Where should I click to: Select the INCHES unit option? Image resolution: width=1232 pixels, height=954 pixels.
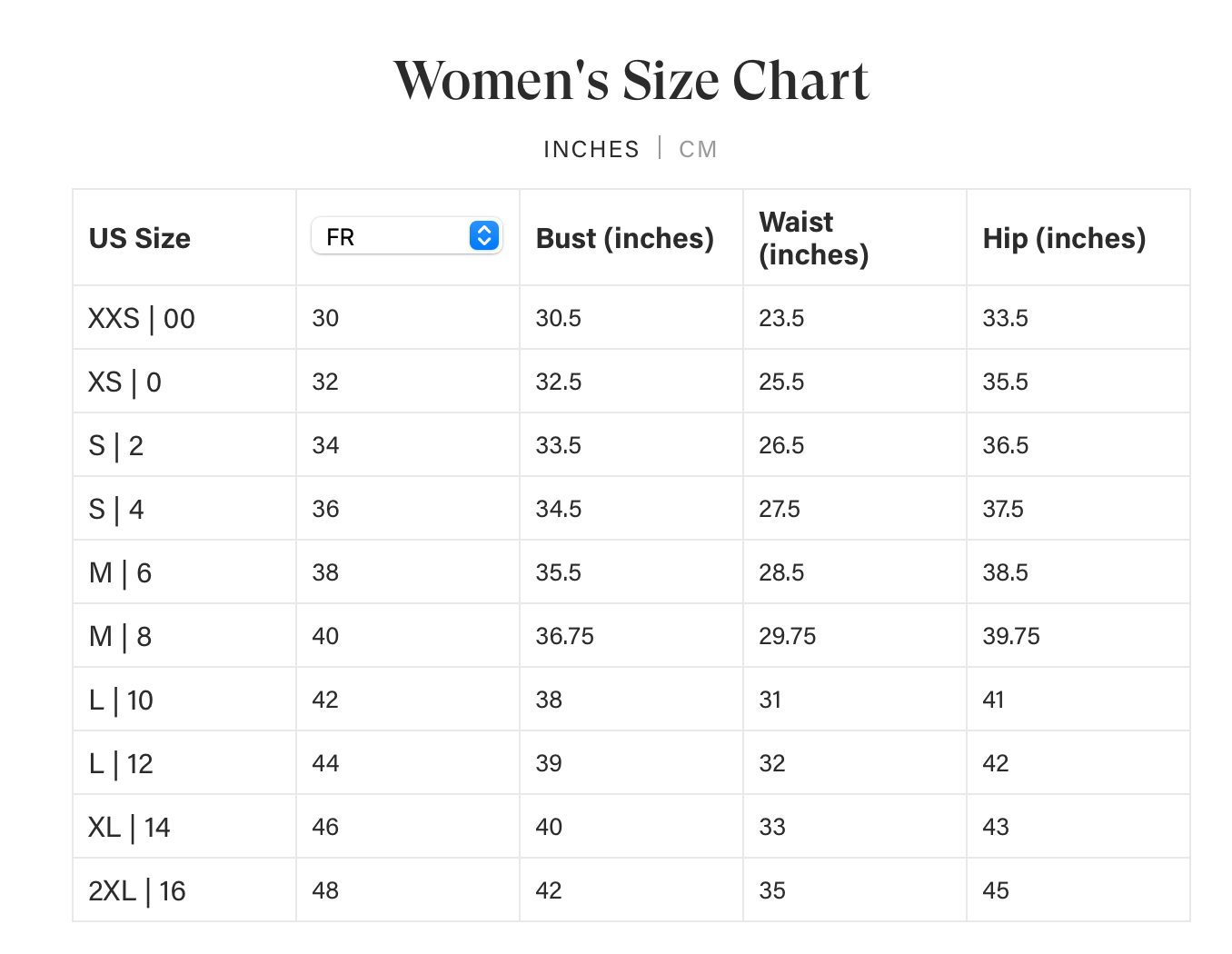click(591, 149)
